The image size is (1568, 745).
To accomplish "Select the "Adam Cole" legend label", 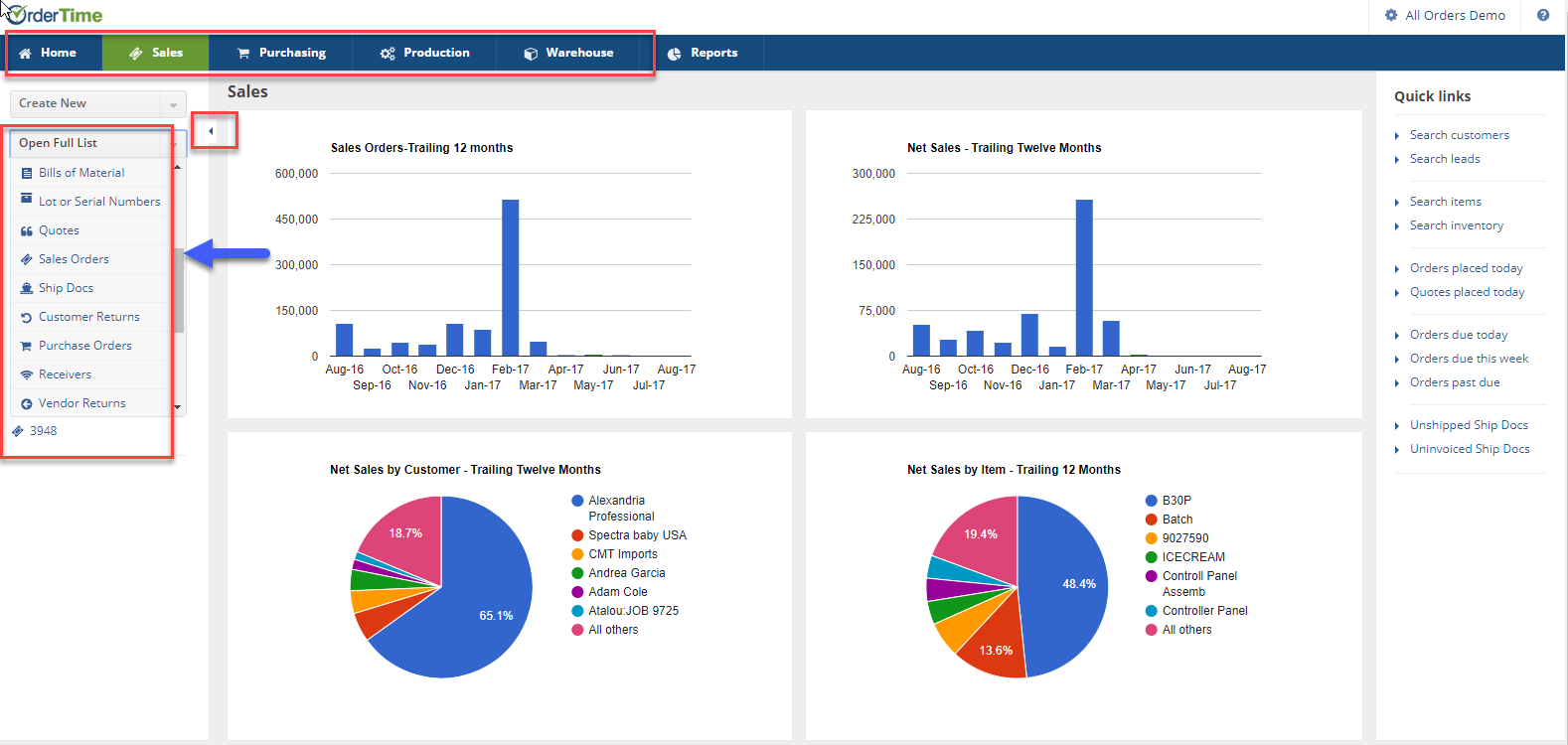I will 618,592.
